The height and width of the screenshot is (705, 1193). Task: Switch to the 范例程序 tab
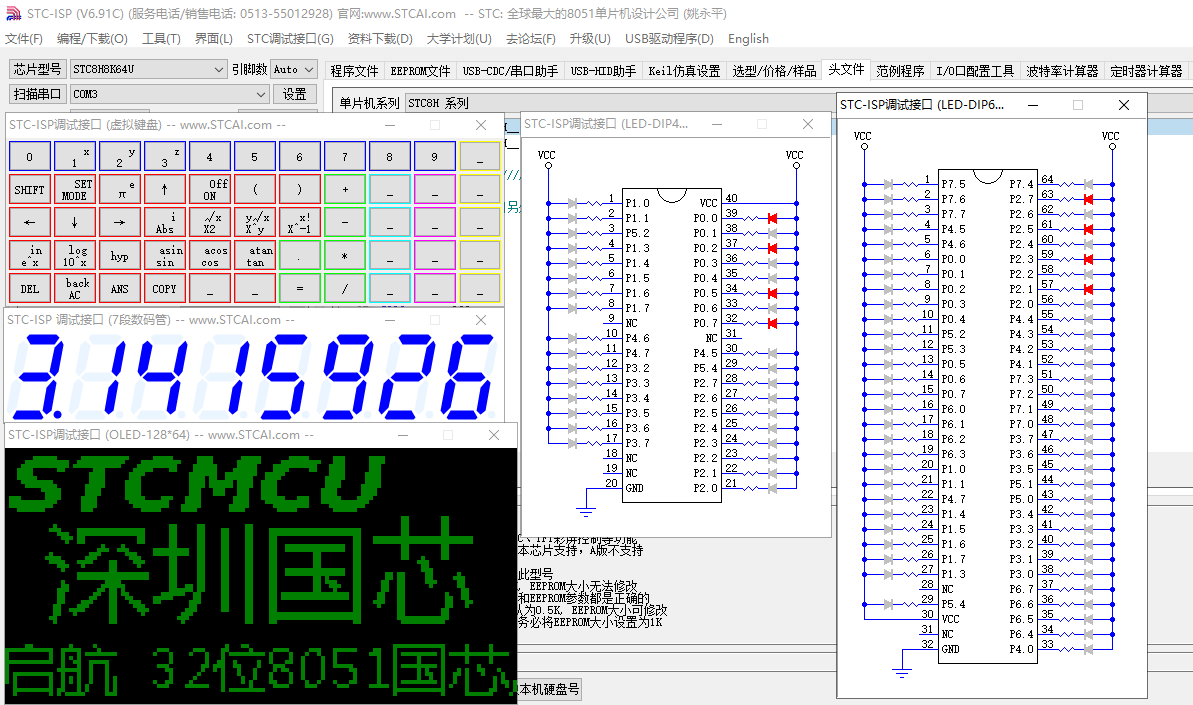(900, 71)
